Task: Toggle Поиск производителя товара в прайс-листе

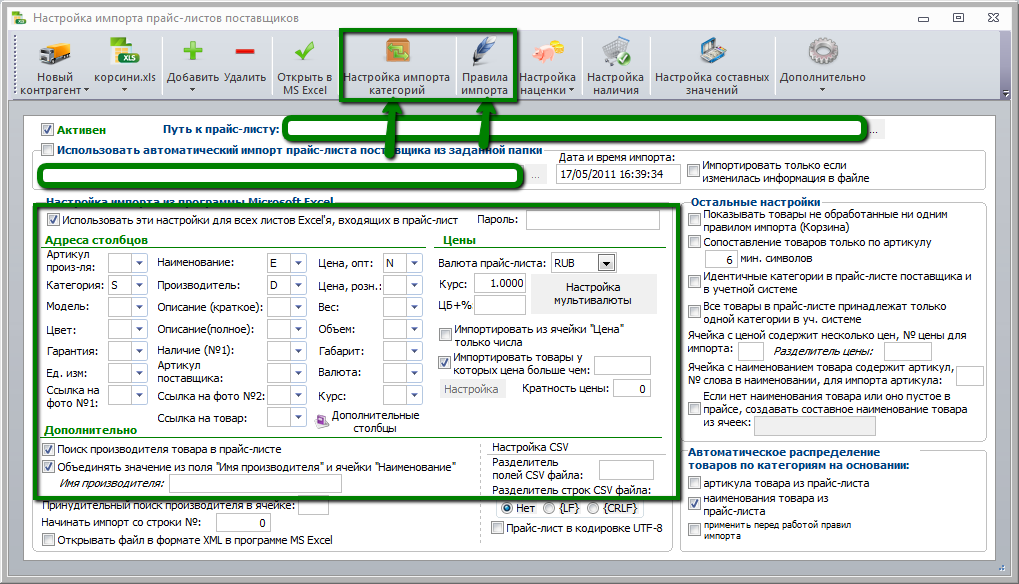Action: pyautogui.click(x=48, y=449)
